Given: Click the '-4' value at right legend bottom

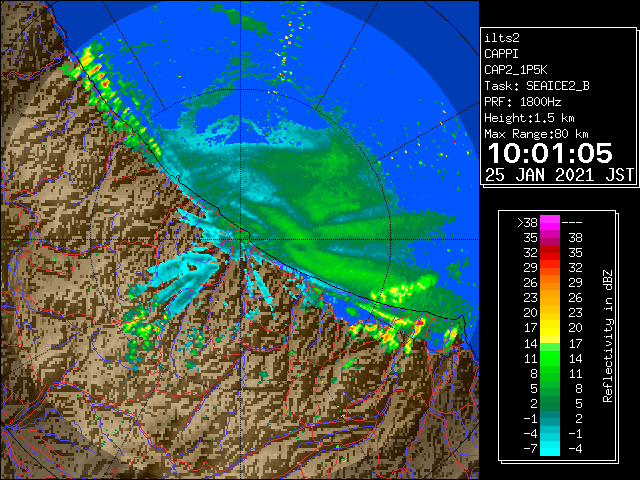Looking at the screenshot, I should pyautogui.click(x=575, y=449).
